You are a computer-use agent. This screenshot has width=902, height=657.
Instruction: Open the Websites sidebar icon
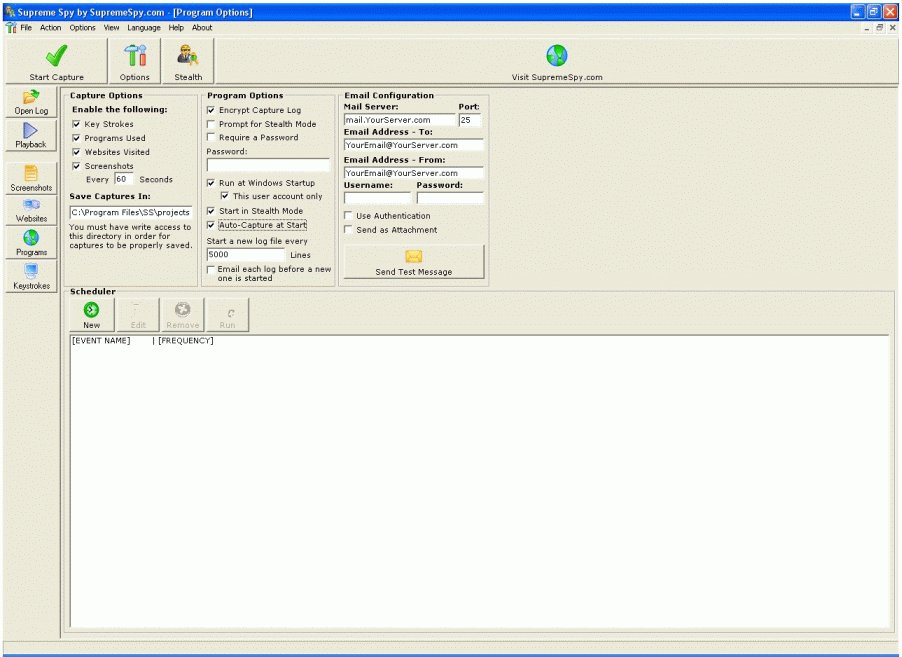point(31,207)
